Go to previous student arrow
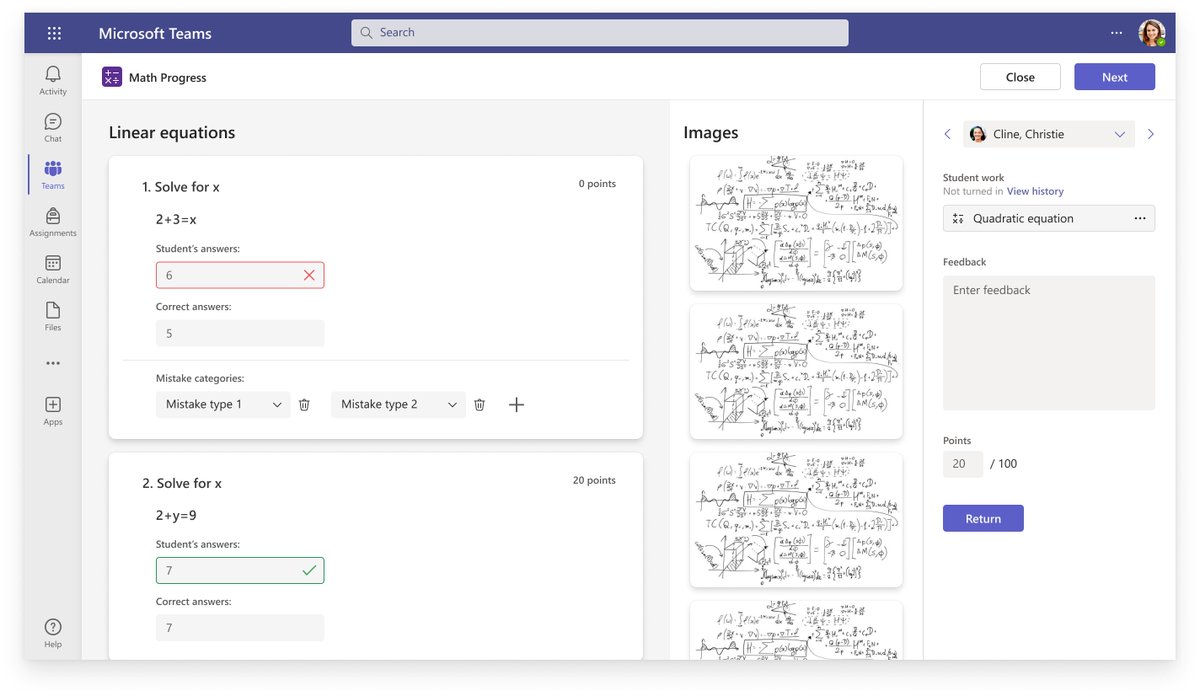Screen dimensions: 1200x696 point(948,134)
